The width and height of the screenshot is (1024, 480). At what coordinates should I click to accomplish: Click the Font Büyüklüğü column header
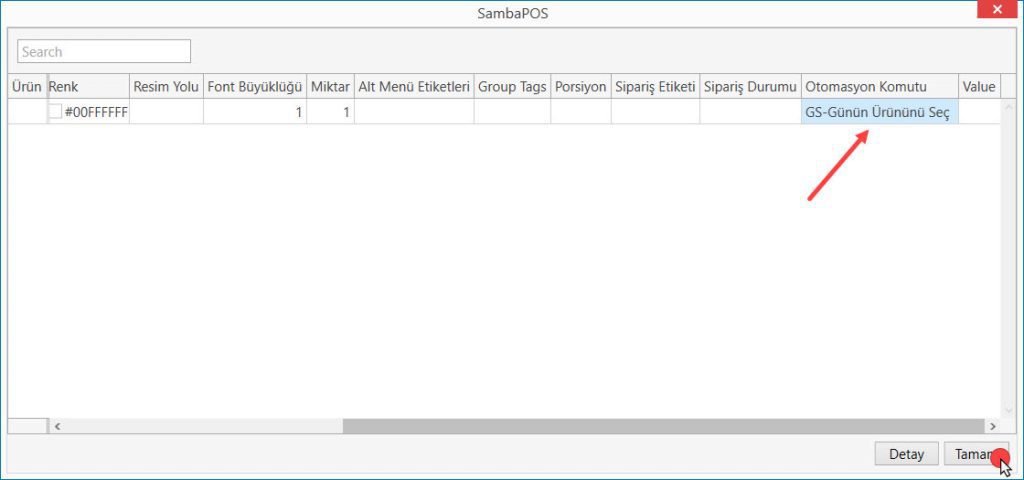255,86
